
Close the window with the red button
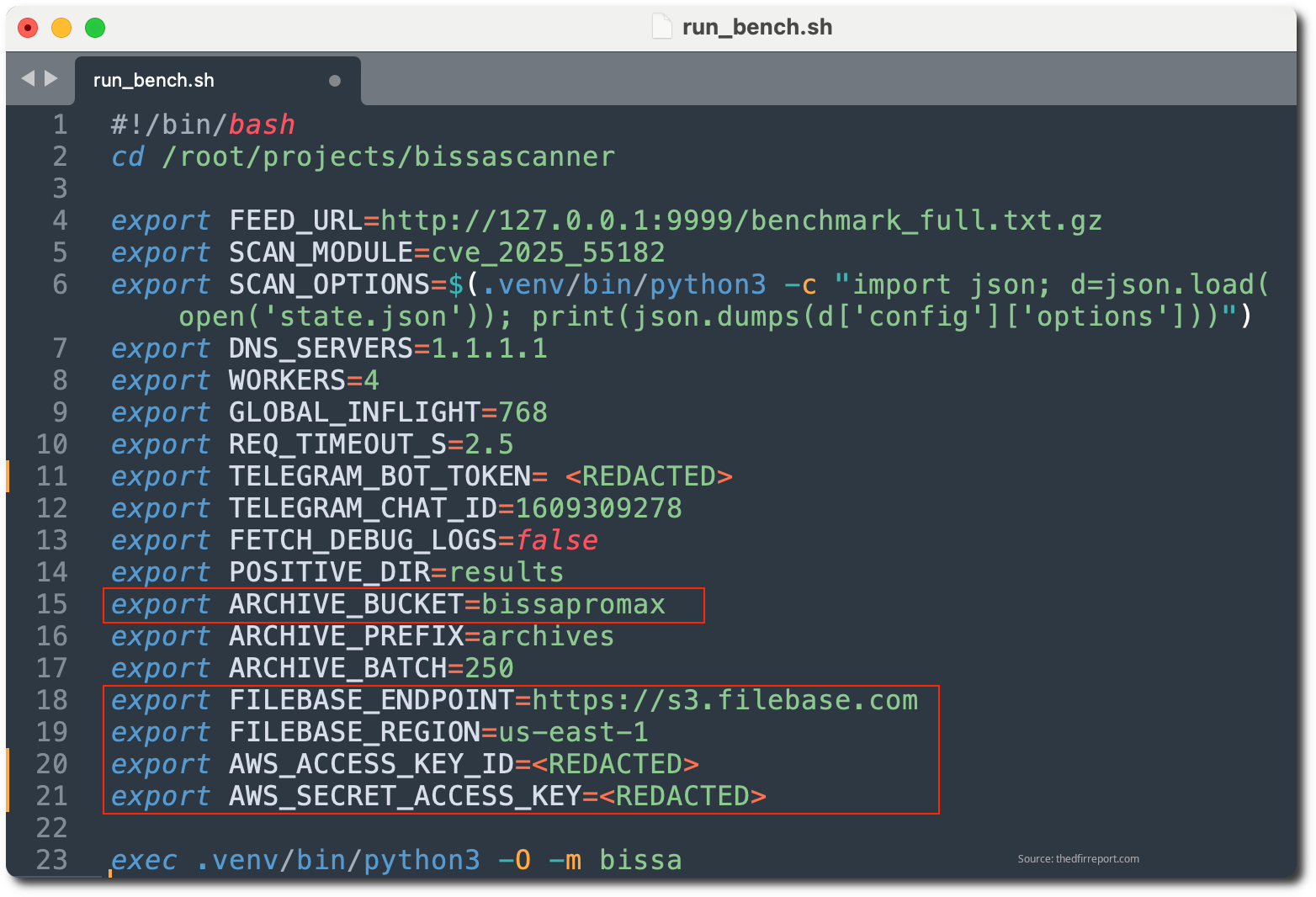point(28,28)
